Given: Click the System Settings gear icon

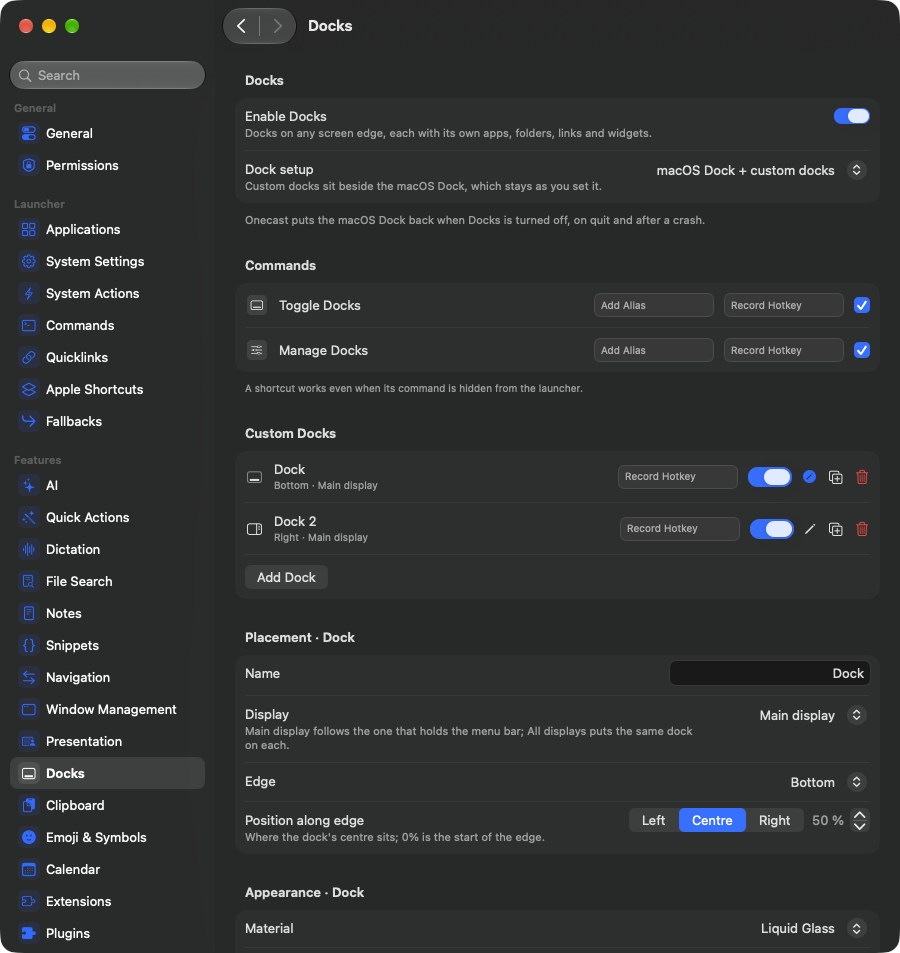Looking at the screenshot, I should [29, 261].
